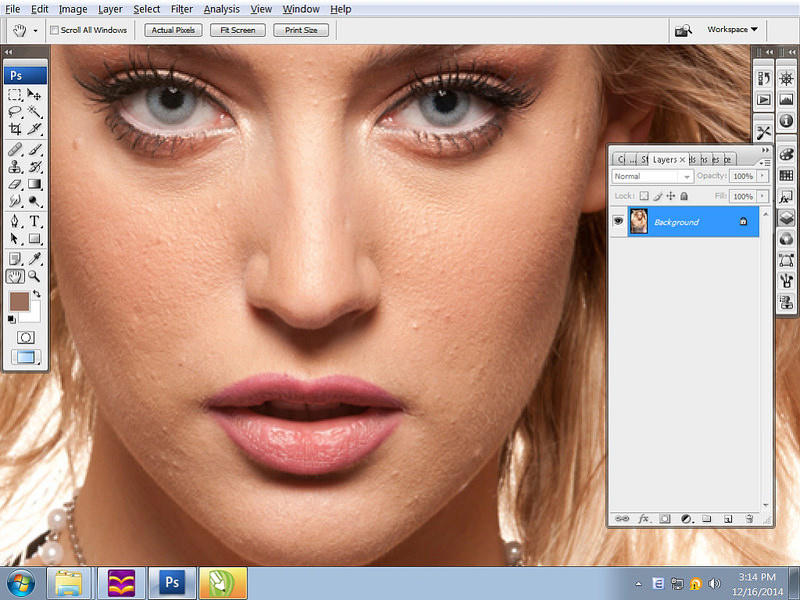Open the Color palette dock icon
Screen dimensions: 800x600
click(x=786, y=154)
